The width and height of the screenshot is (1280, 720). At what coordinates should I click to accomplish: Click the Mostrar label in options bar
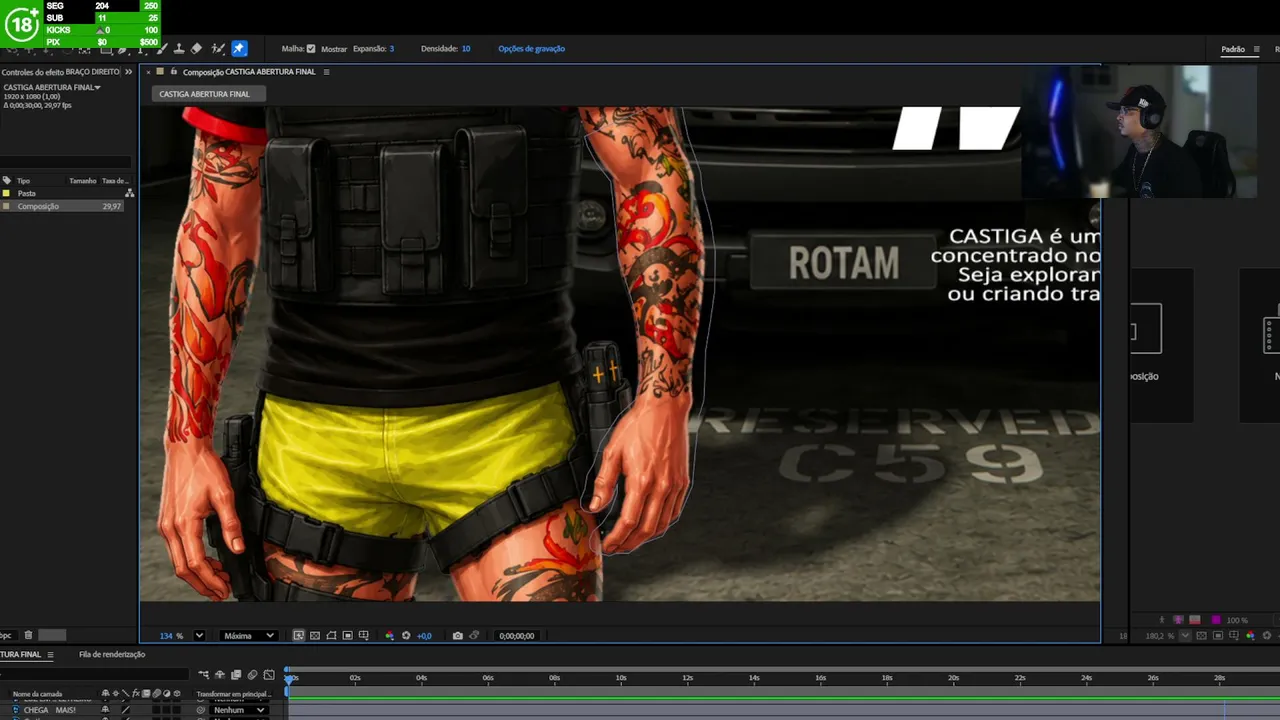tap(334, 49)
